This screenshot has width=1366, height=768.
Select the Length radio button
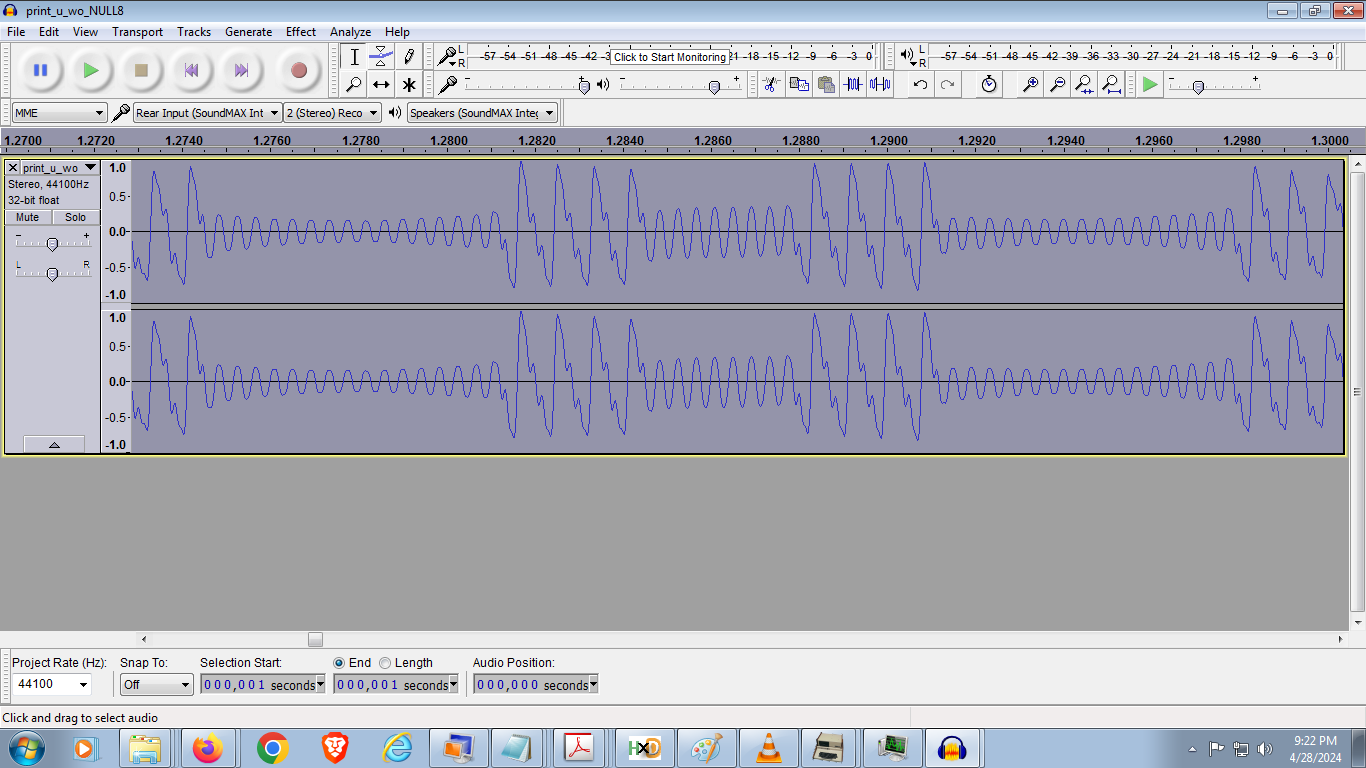pos(385,662)
